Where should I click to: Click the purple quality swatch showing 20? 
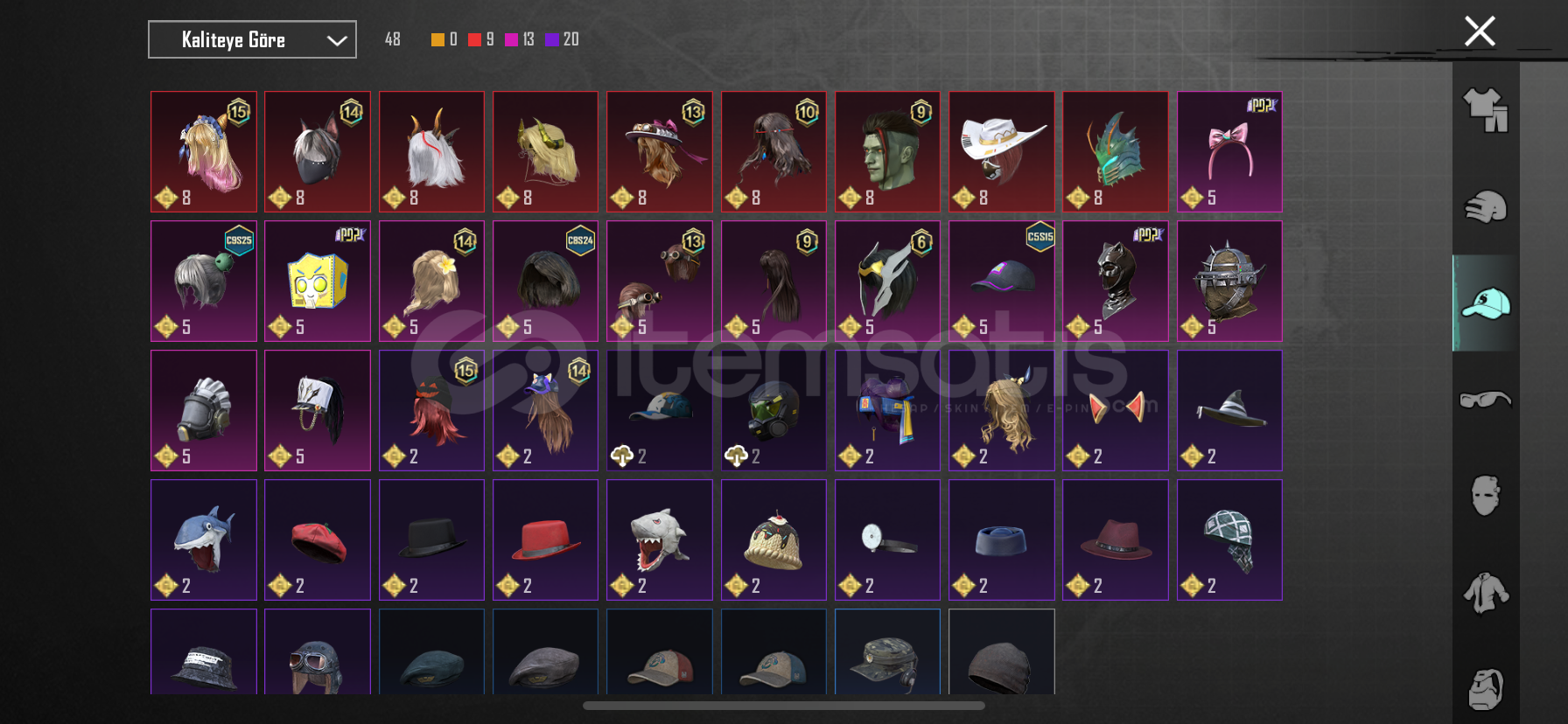tap(551, 39)
